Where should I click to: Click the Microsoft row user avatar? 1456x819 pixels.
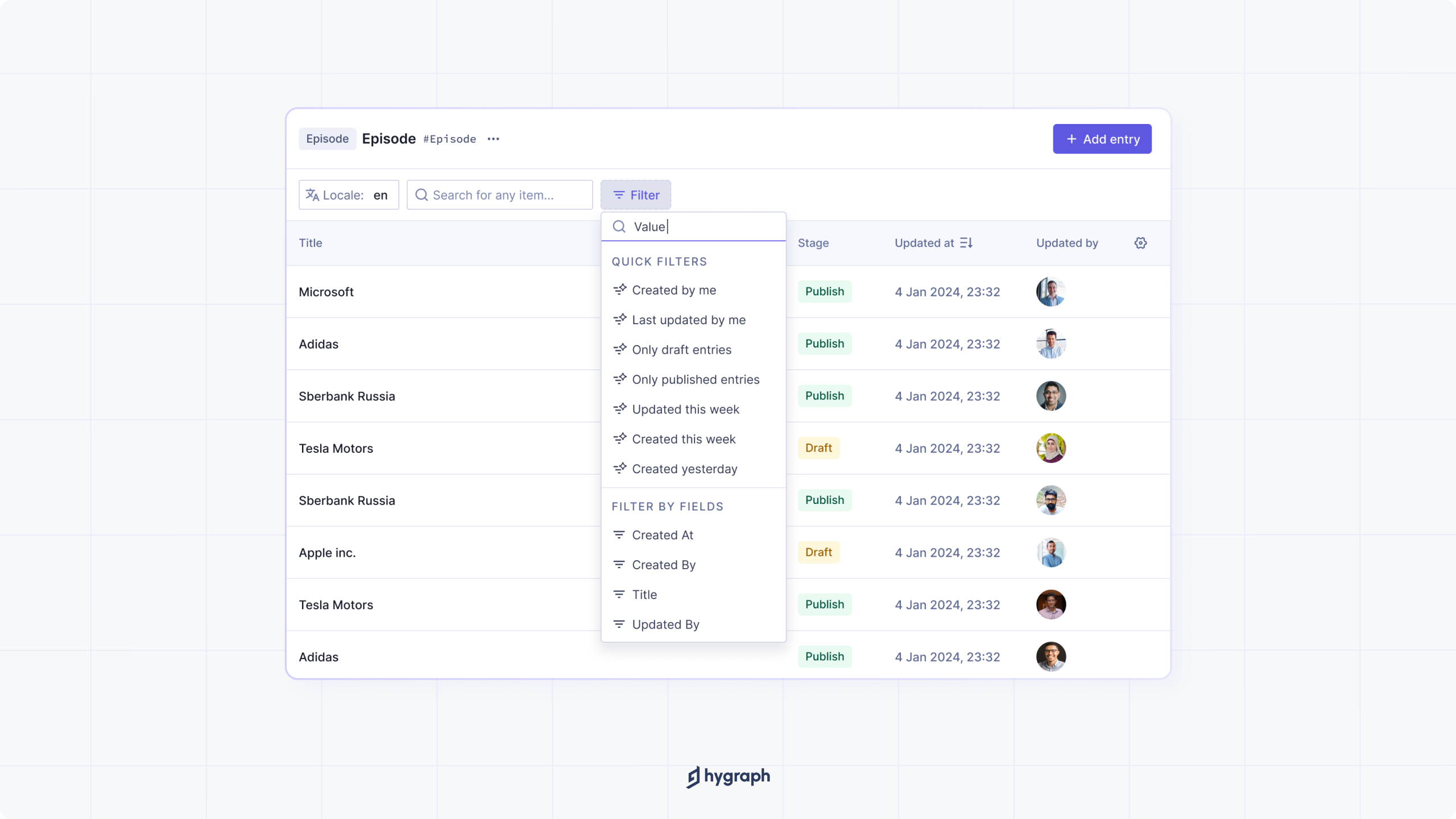click(x=1050, y=292)
